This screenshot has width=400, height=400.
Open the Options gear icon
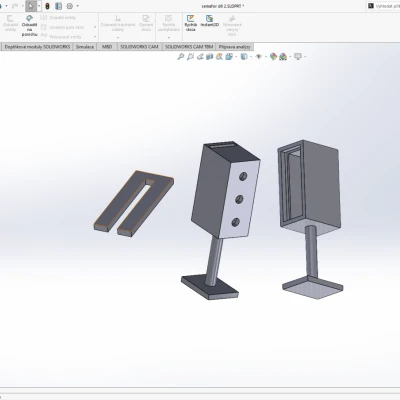click(69, 6)
